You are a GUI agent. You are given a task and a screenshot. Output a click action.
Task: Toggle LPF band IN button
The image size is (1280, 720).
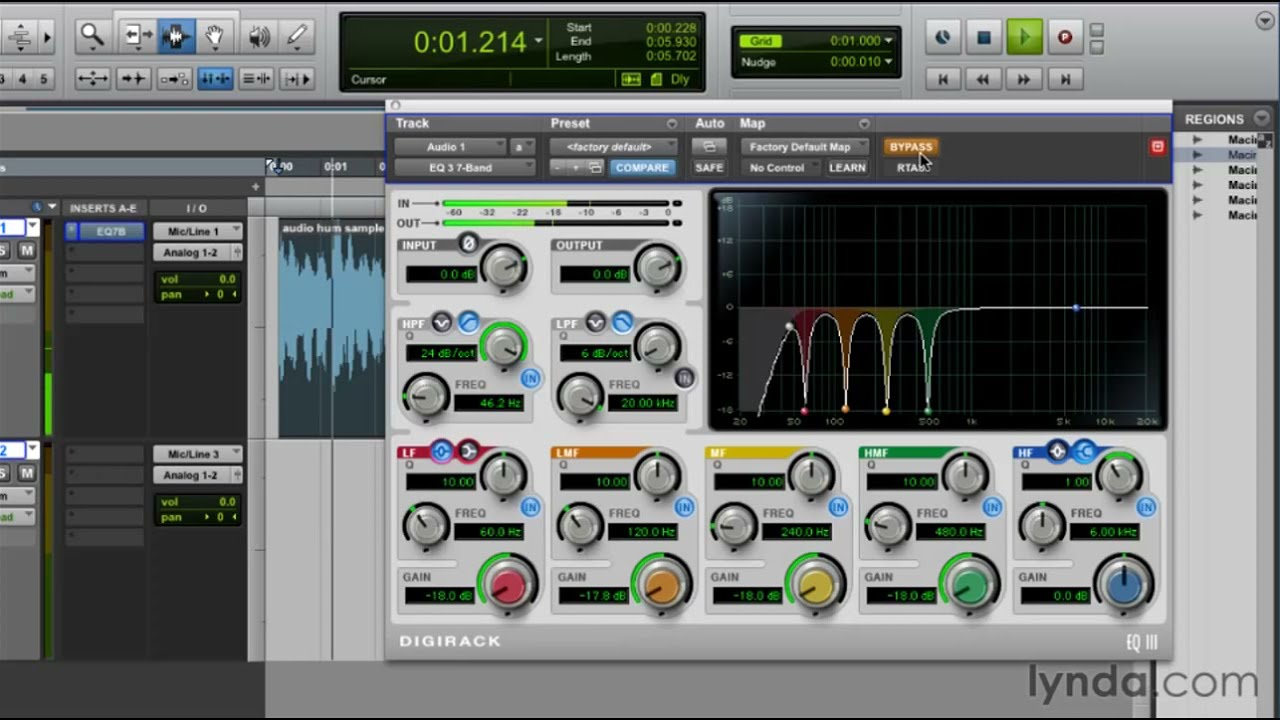pyautogui.click(x=684, y=378)
